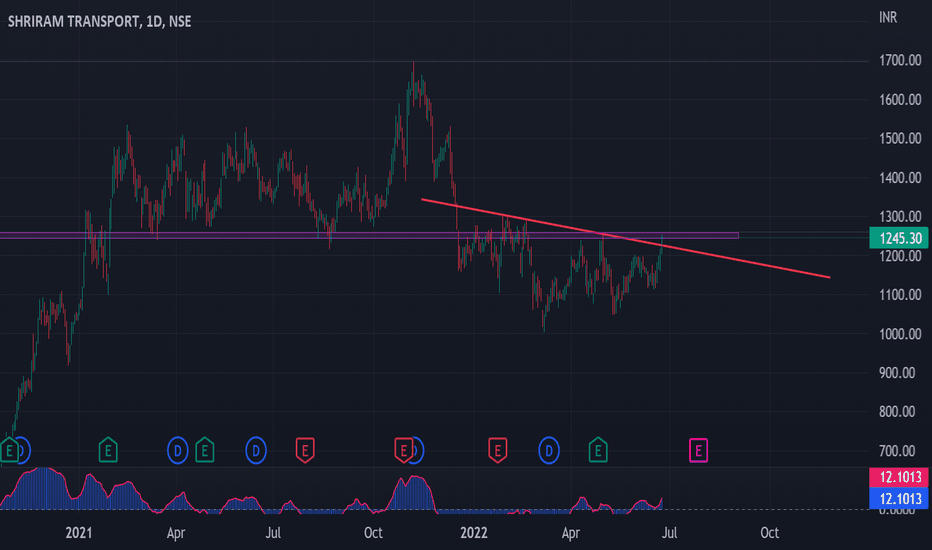Click the red earnings E marker after 2022 label
932x550 pixels.
tap(498, 451)
